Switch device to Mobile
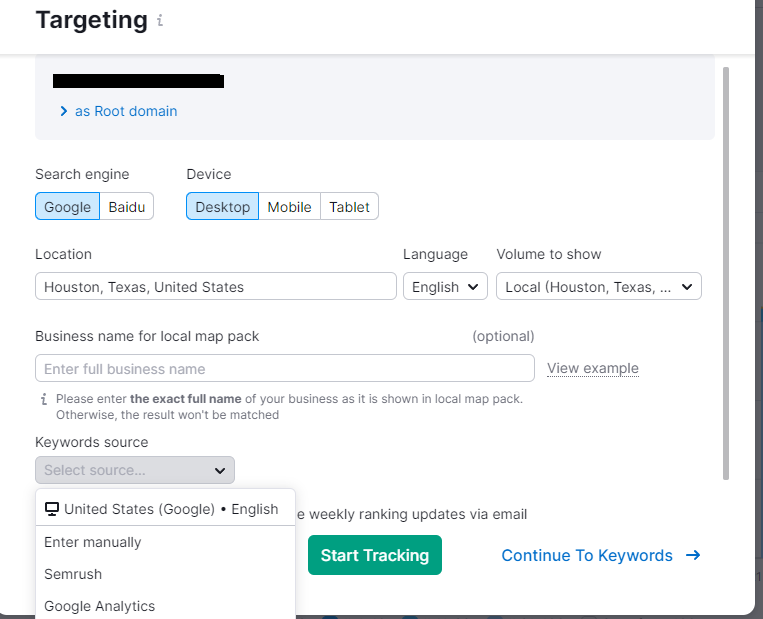 (x=289, y=207)
